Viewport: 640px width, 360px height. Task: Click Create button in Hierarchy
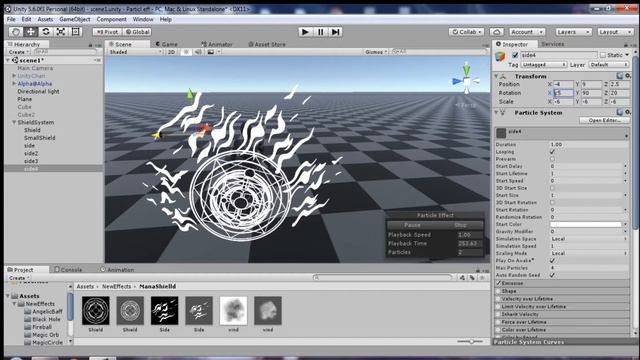tap(18, 52)
